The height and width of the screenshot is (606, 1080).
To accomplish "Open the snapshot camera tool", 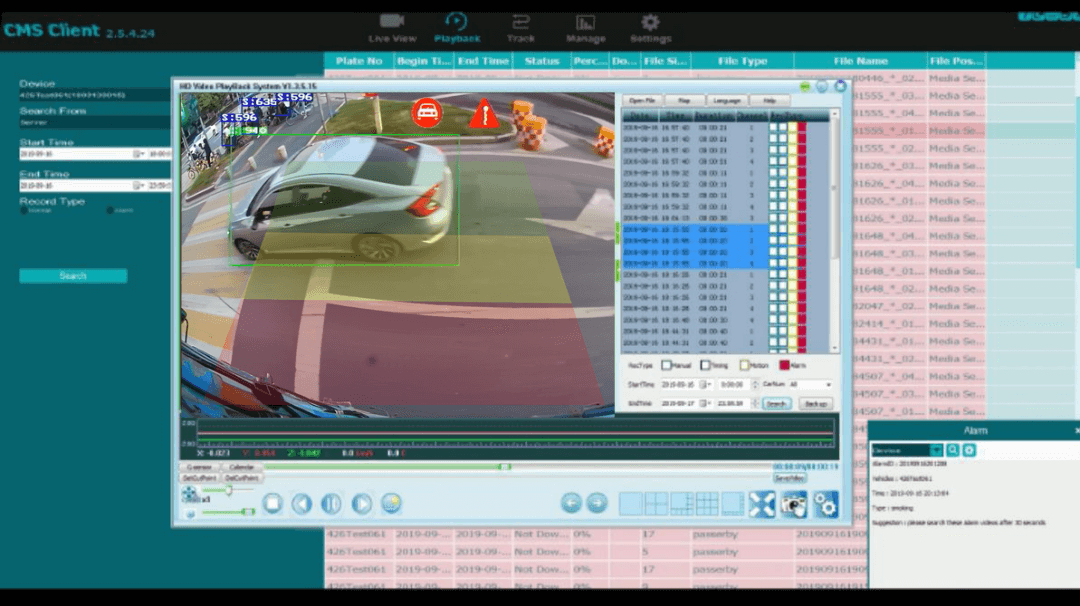I will click(794, 505).
